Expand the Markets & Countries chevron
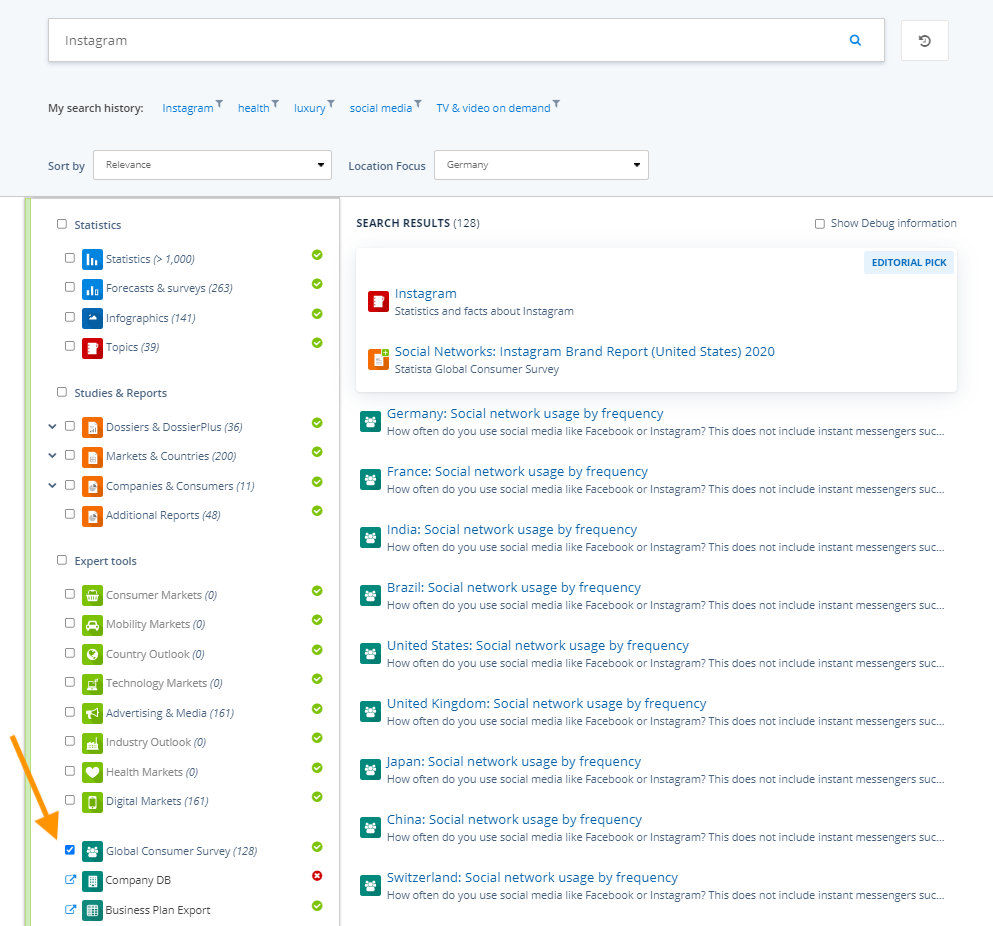The image size is (993, 926). (53, 455)
